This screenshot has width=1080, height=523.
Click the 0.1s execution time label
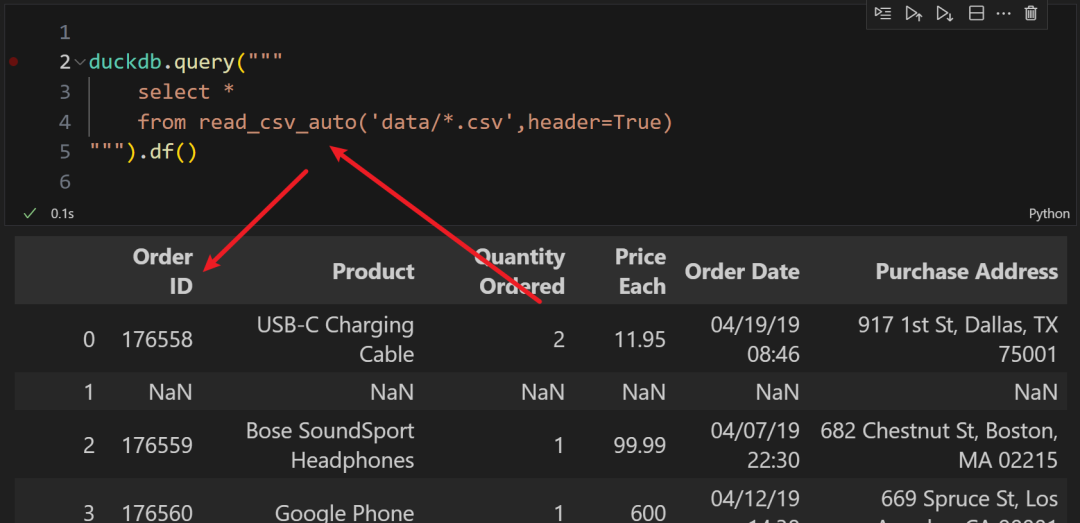click(62, 213)
